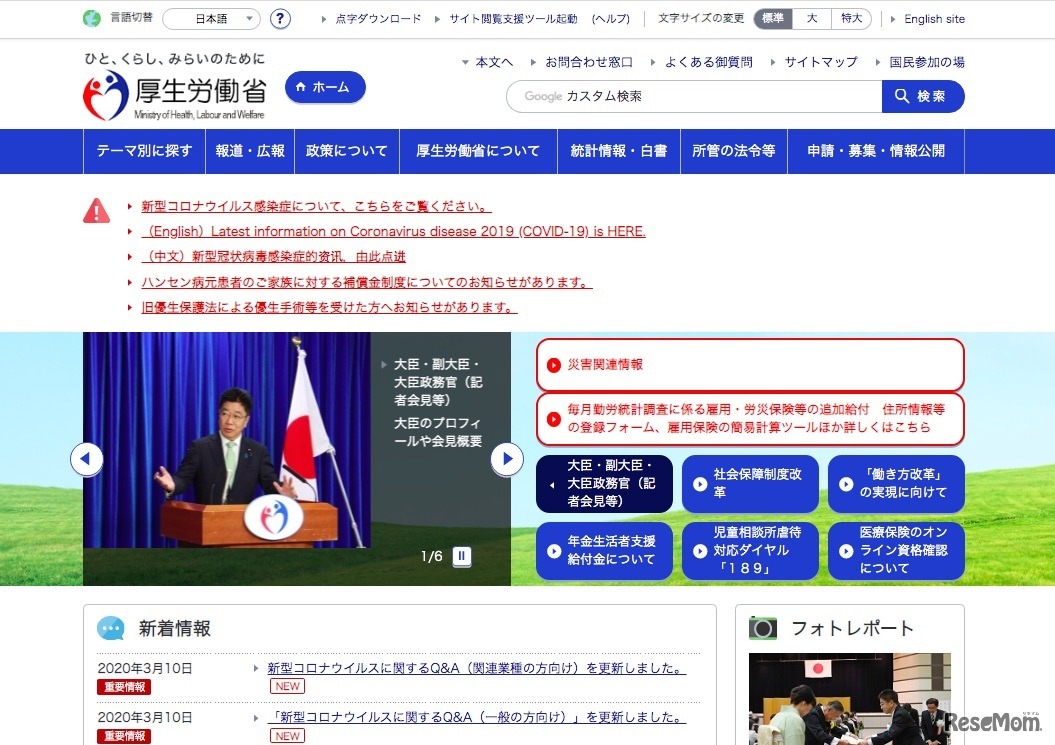Click the next arrow on the banner carousel
The height and width of the screenshot is (745, 1055).
[507, 458]
